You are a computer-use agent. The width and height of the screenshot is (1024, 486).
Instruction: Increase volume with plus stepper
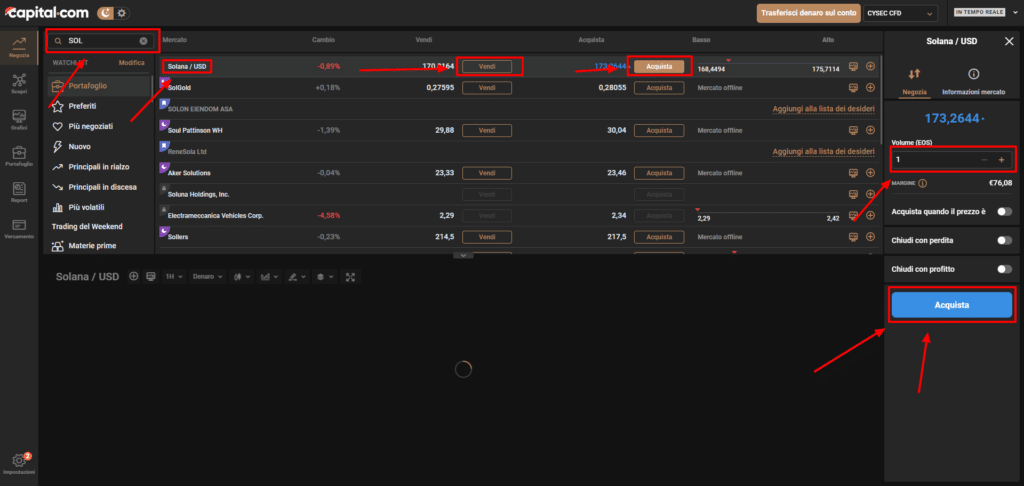[1001, 159]
